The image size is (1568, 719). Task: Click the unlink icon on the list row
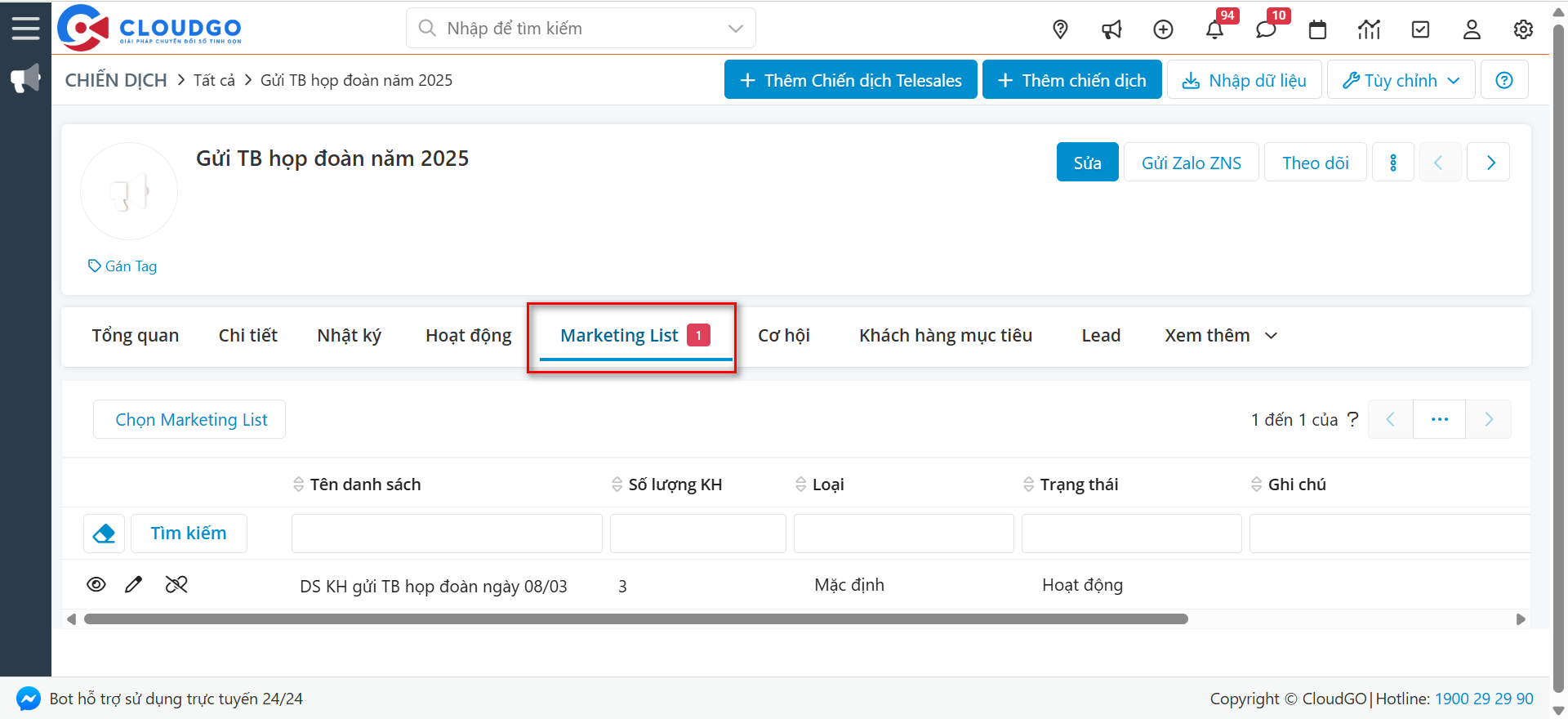(x=176, y=584)
